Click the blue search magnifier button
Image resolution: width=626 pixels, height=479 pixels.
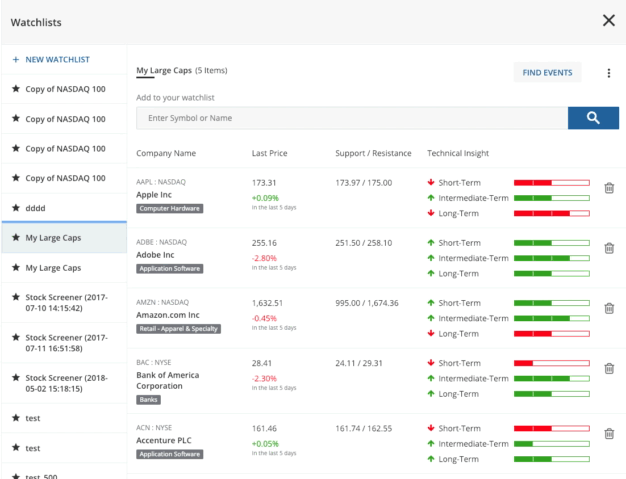[x=593, y=118]
